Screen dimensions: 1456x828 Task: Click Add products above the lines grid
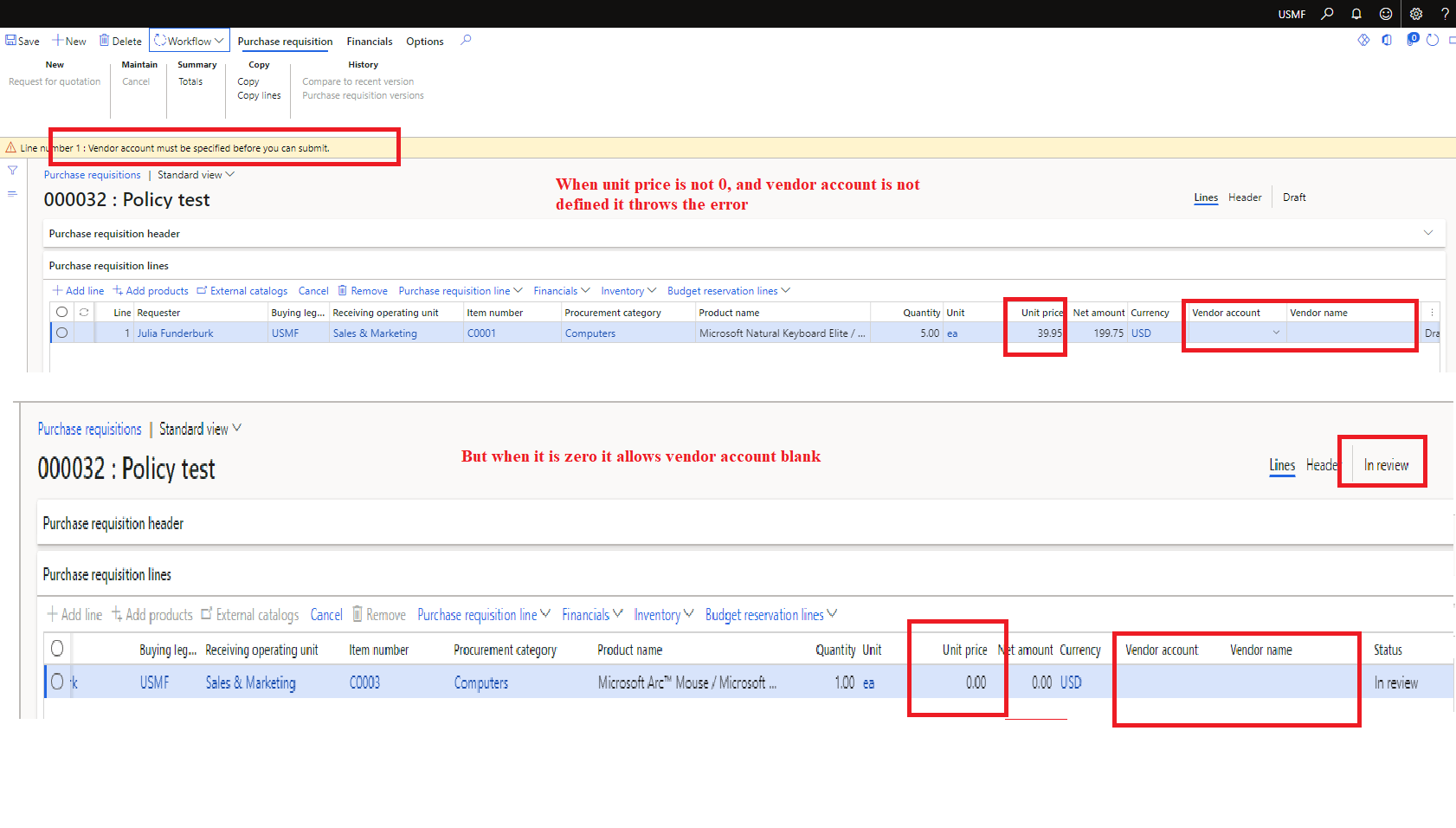tap(157, 290)
